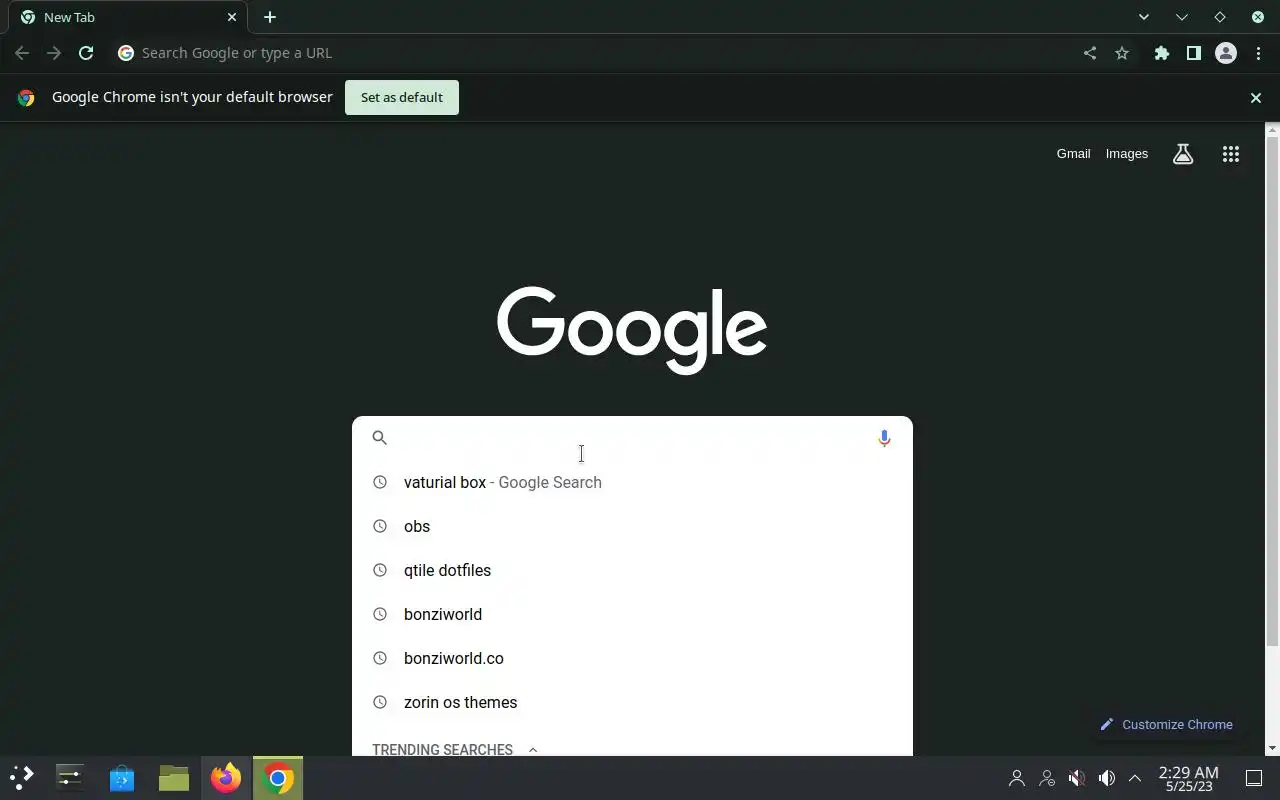1280x800 pixels.
Task: Click the Google icon in address bar
Action: (126, 53)
